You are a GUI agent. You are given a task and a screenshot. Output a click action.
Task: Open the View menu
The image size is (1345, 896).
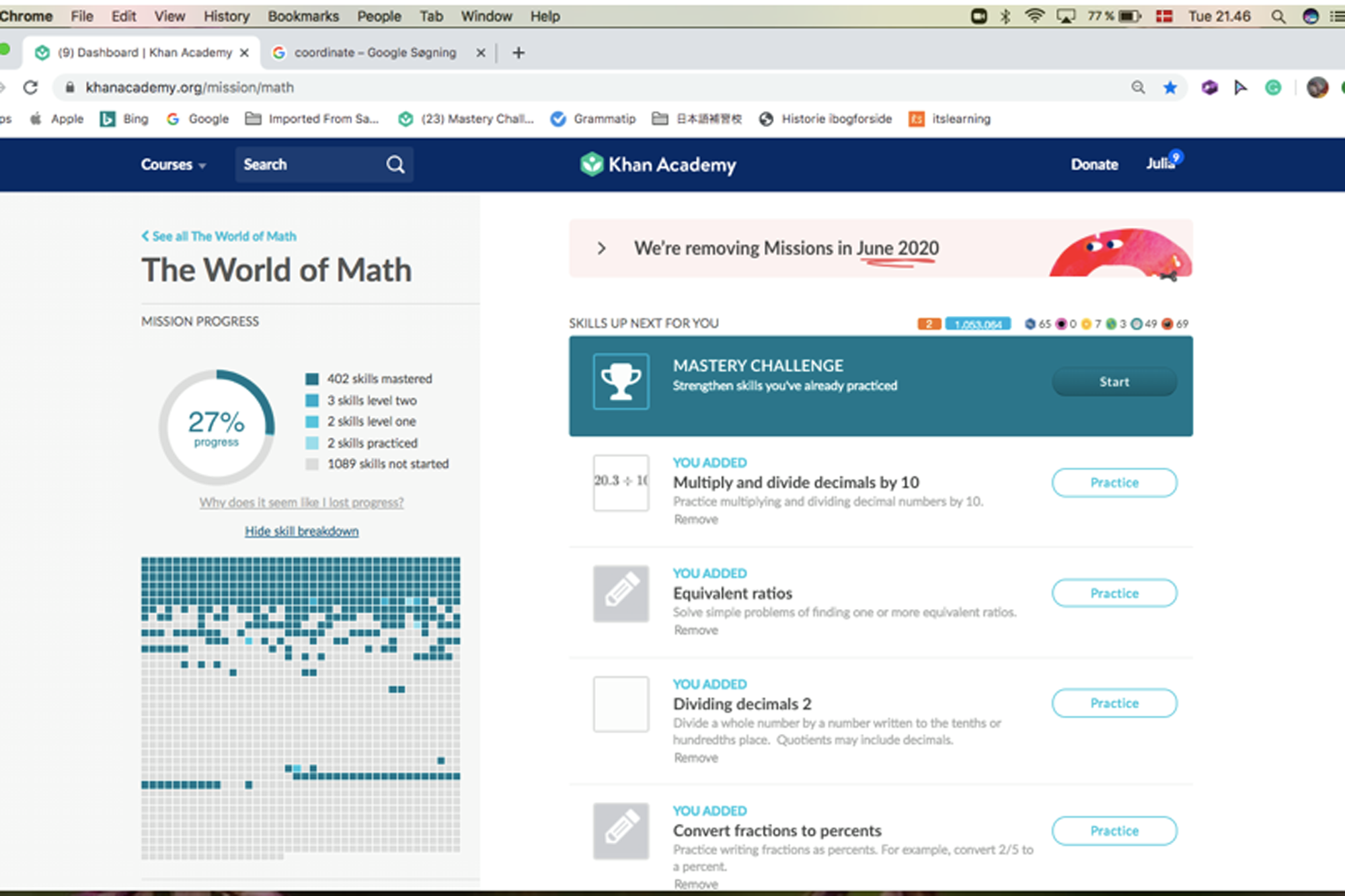[x=169, y=16]
